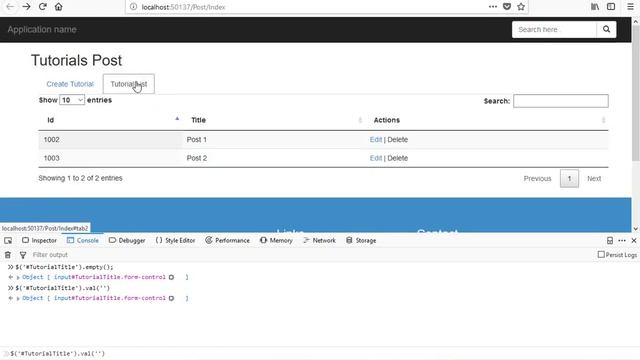Click the console command input line
This screenshot has width=640, height=360.
(320, 353)
